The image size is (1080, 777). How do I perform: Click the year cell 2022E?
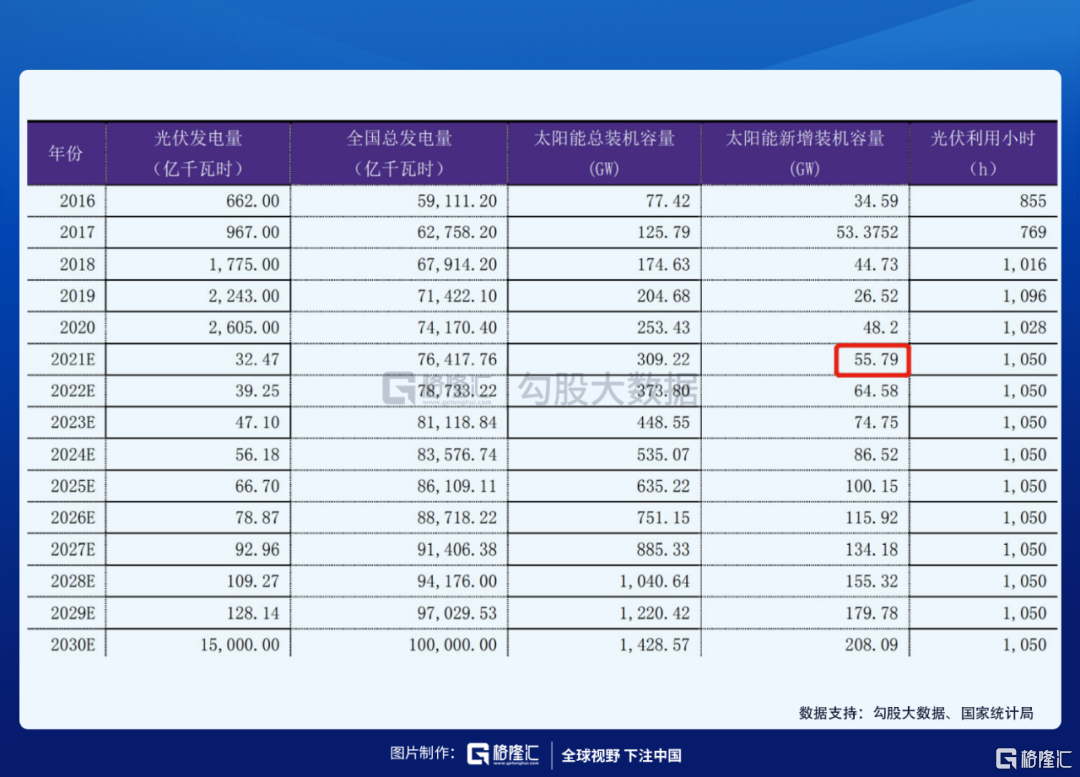click(x=73, y=391)
